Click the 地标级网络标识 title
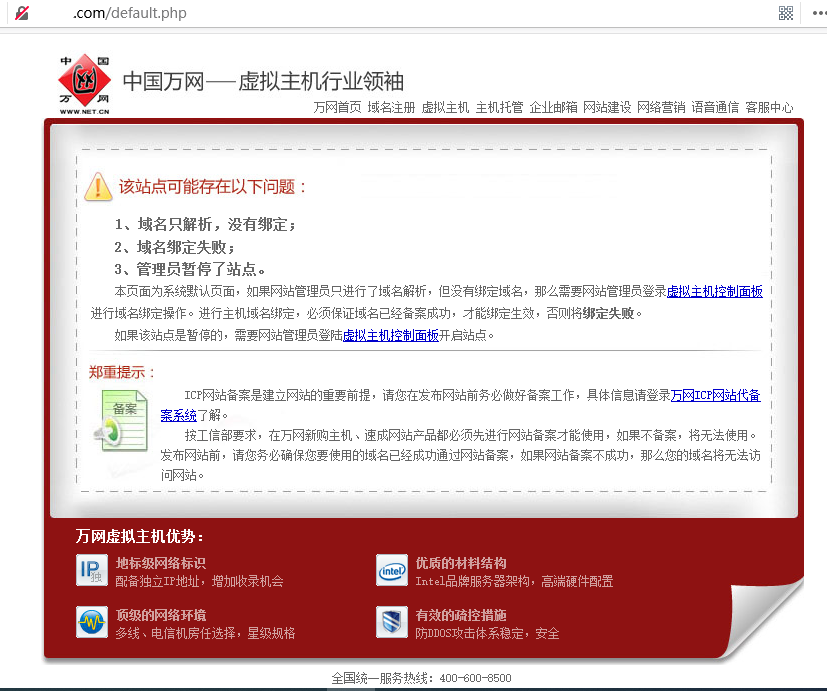The width and height of the screenshot is (827, 691). pos(161,563)
